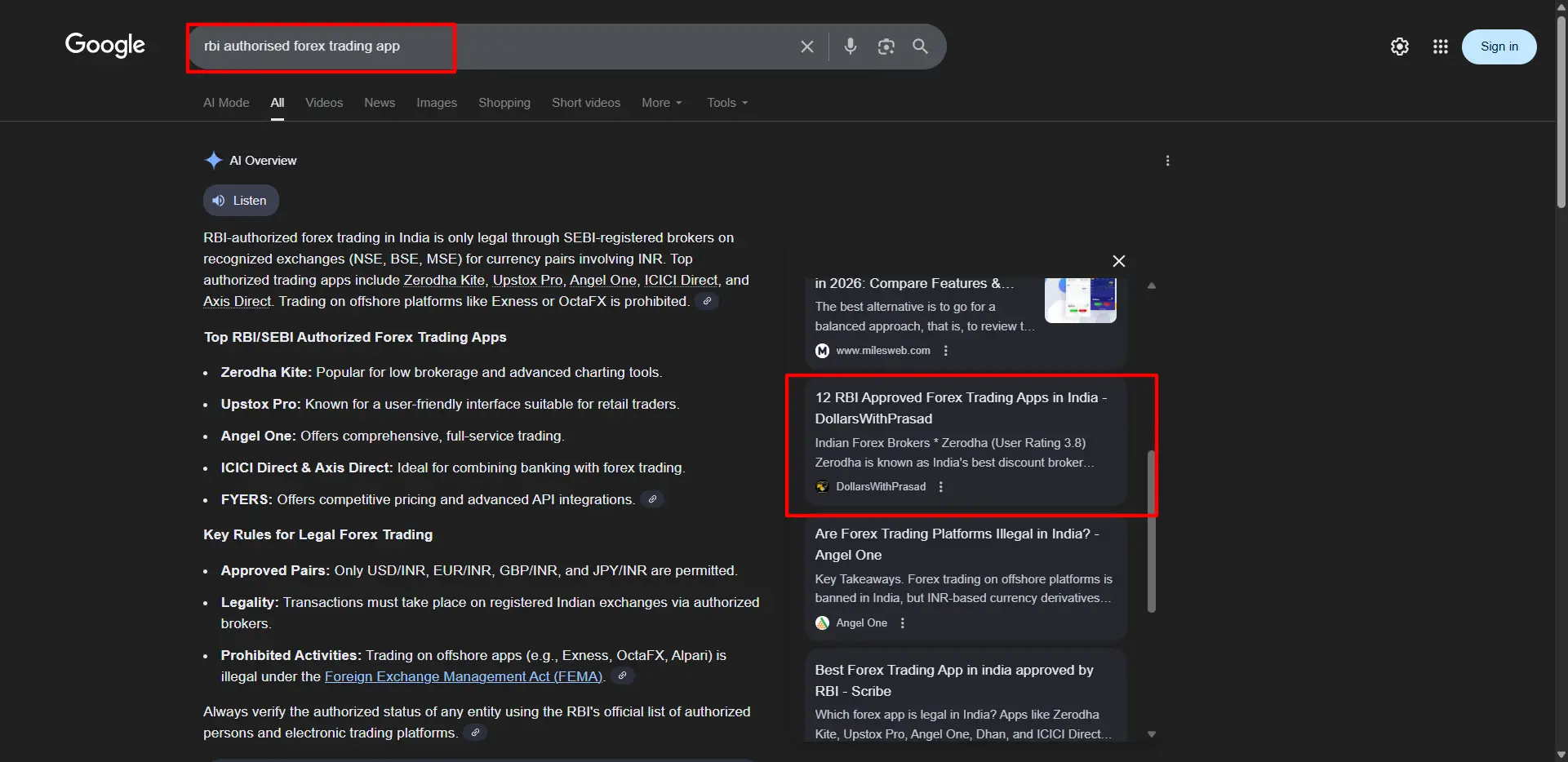Open options menu on the Angel One result
The width and height of the screenshot is (1568, 762).
pos(902,622)
